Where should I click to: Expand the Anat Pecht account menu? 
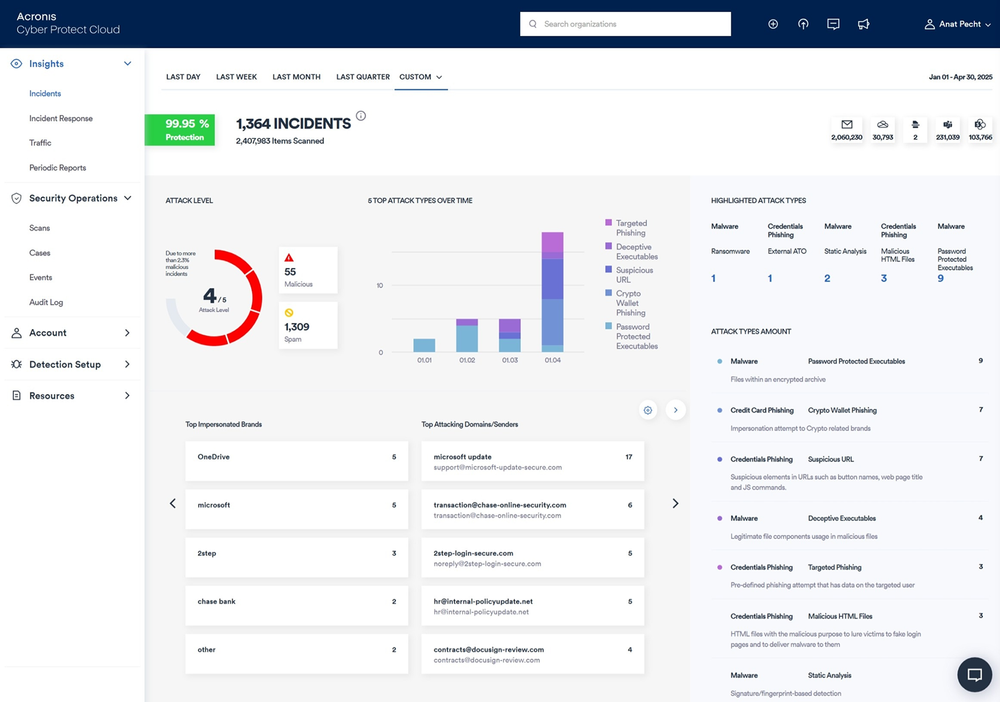point(957,23)
